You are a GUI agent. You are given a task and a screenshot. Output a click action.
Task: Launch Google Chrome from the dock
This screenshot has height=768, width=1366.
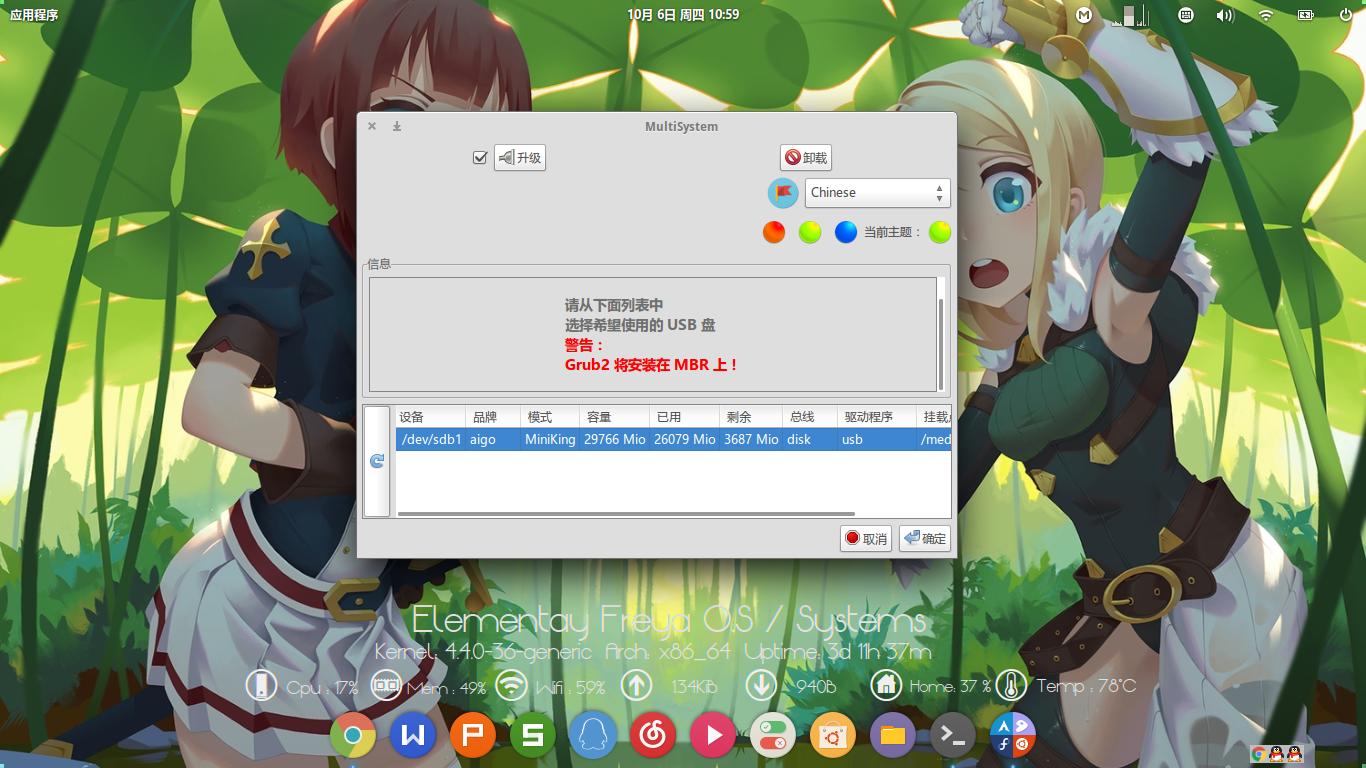[x=352, y=734]
